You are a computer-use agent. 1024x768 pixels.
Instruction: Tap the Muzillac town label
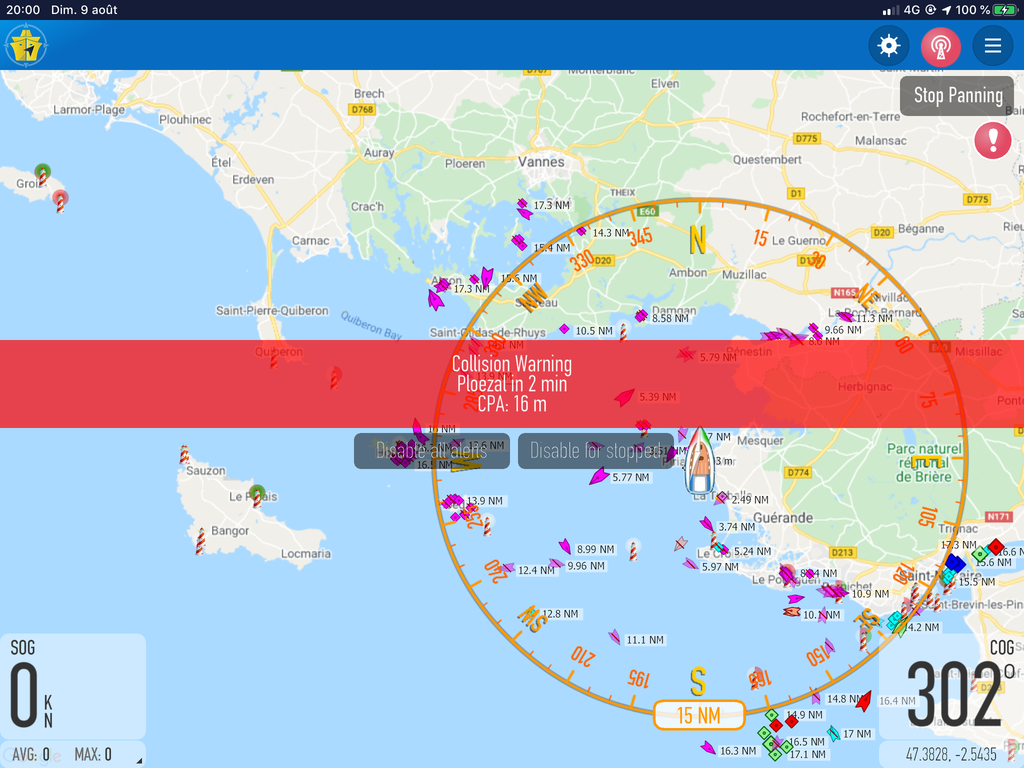[744, 274]
